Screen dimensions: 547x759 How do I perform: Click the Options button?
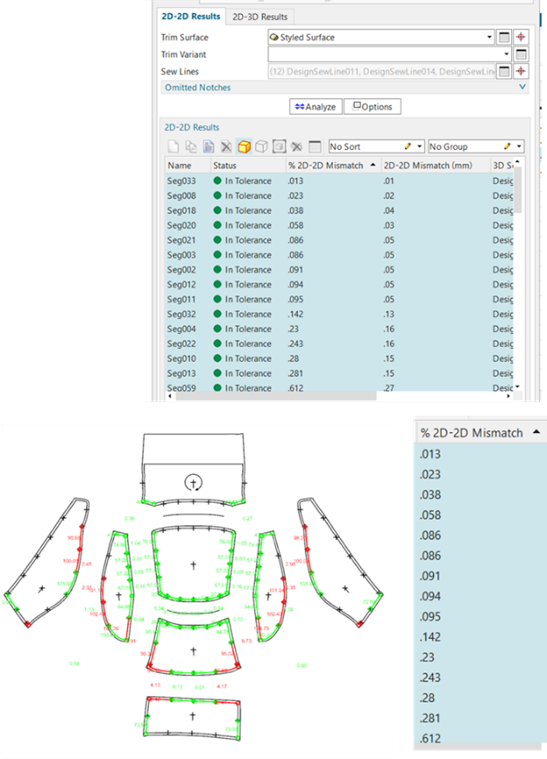pyautogui.click(x=372, y=106)
